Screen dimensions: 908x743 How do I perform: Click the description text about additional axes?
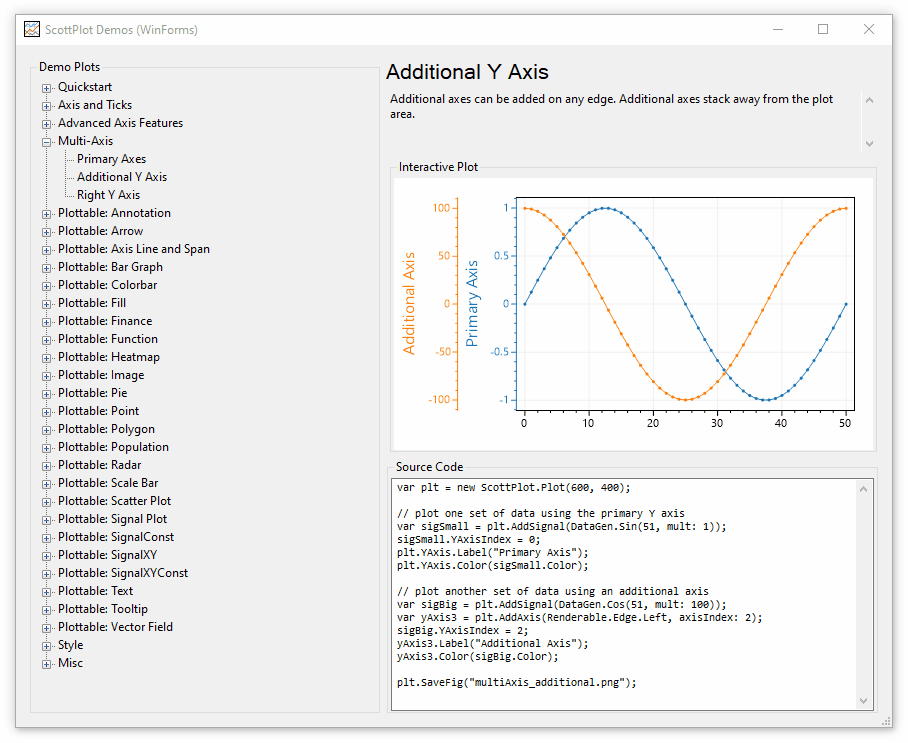pyautogui.click(x=611, y=106)
